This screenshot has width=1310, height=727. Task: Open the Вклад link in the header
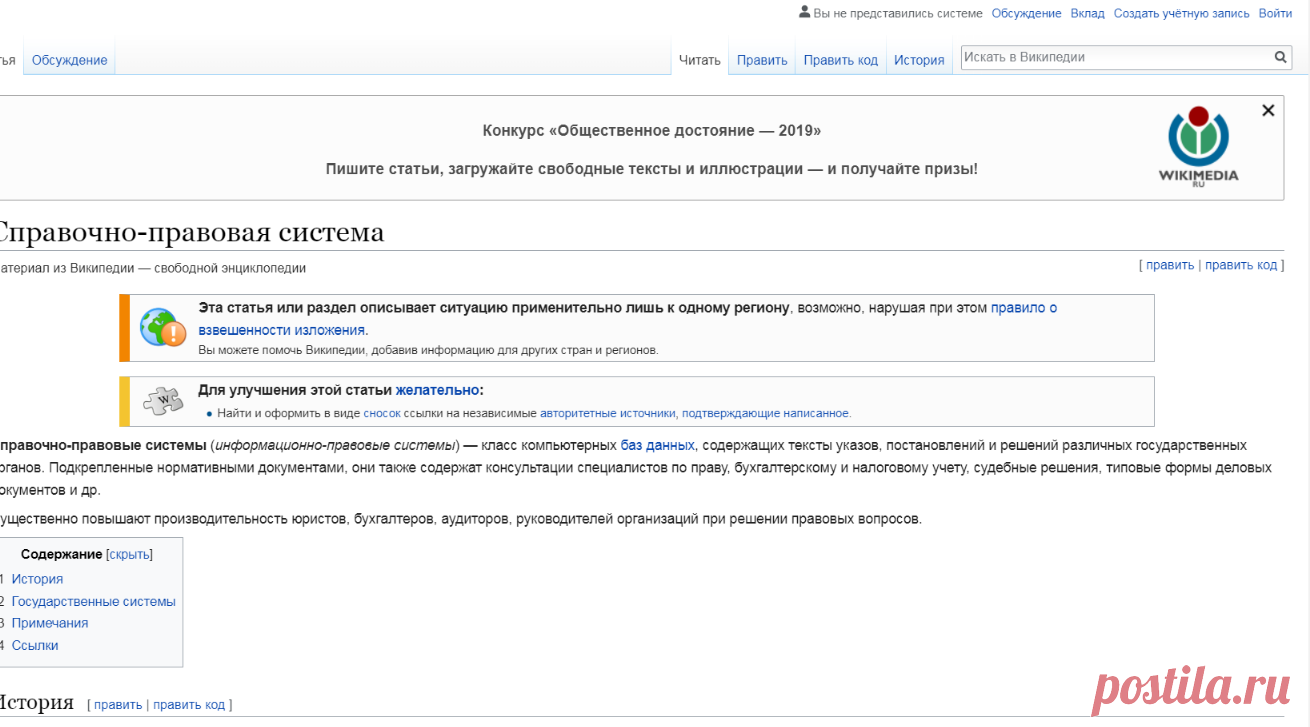(x=1087, y=13)
